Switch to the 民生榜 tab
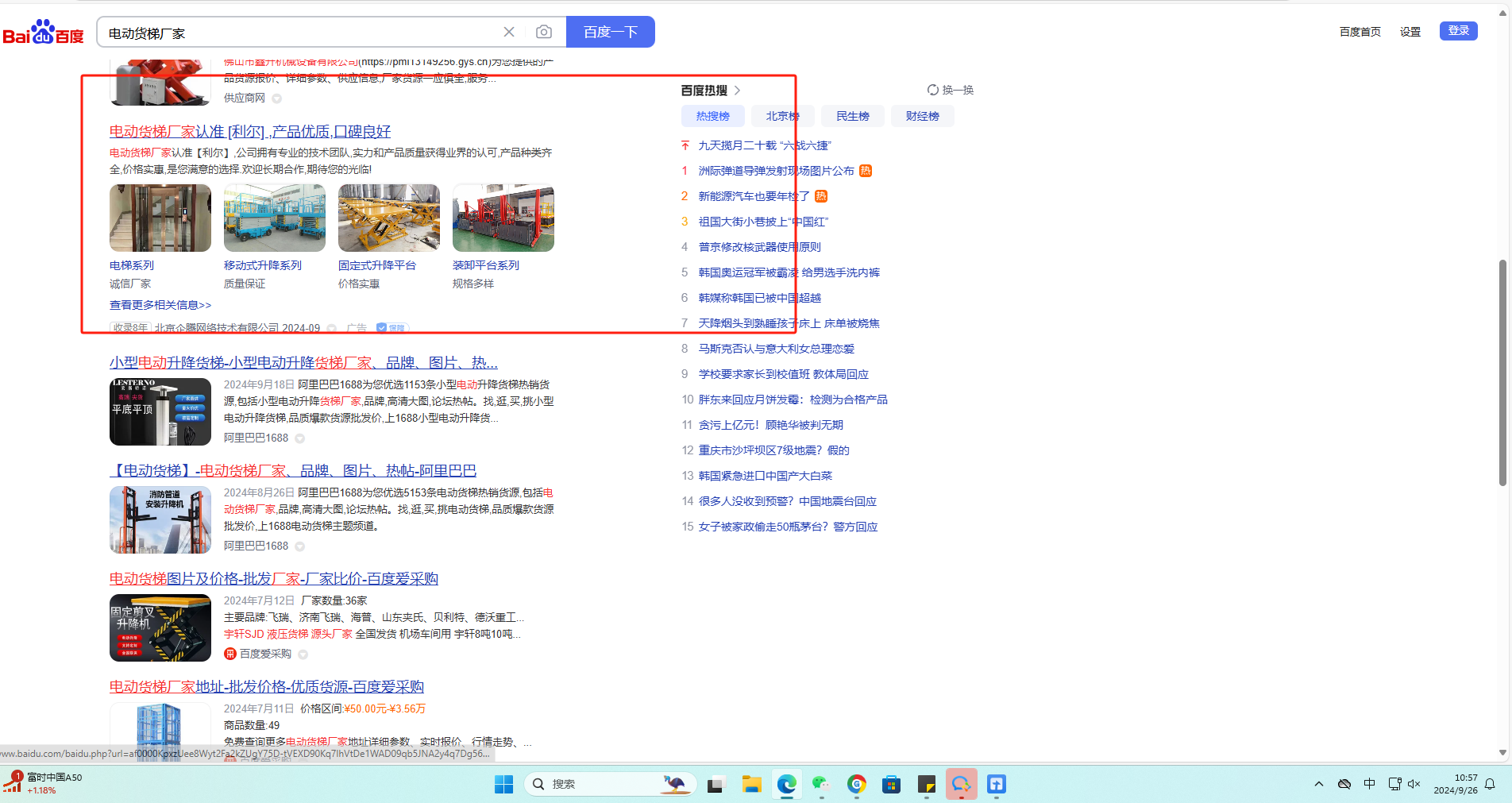Viewport: 1512px width, 803px height. (x=852, y=116)
